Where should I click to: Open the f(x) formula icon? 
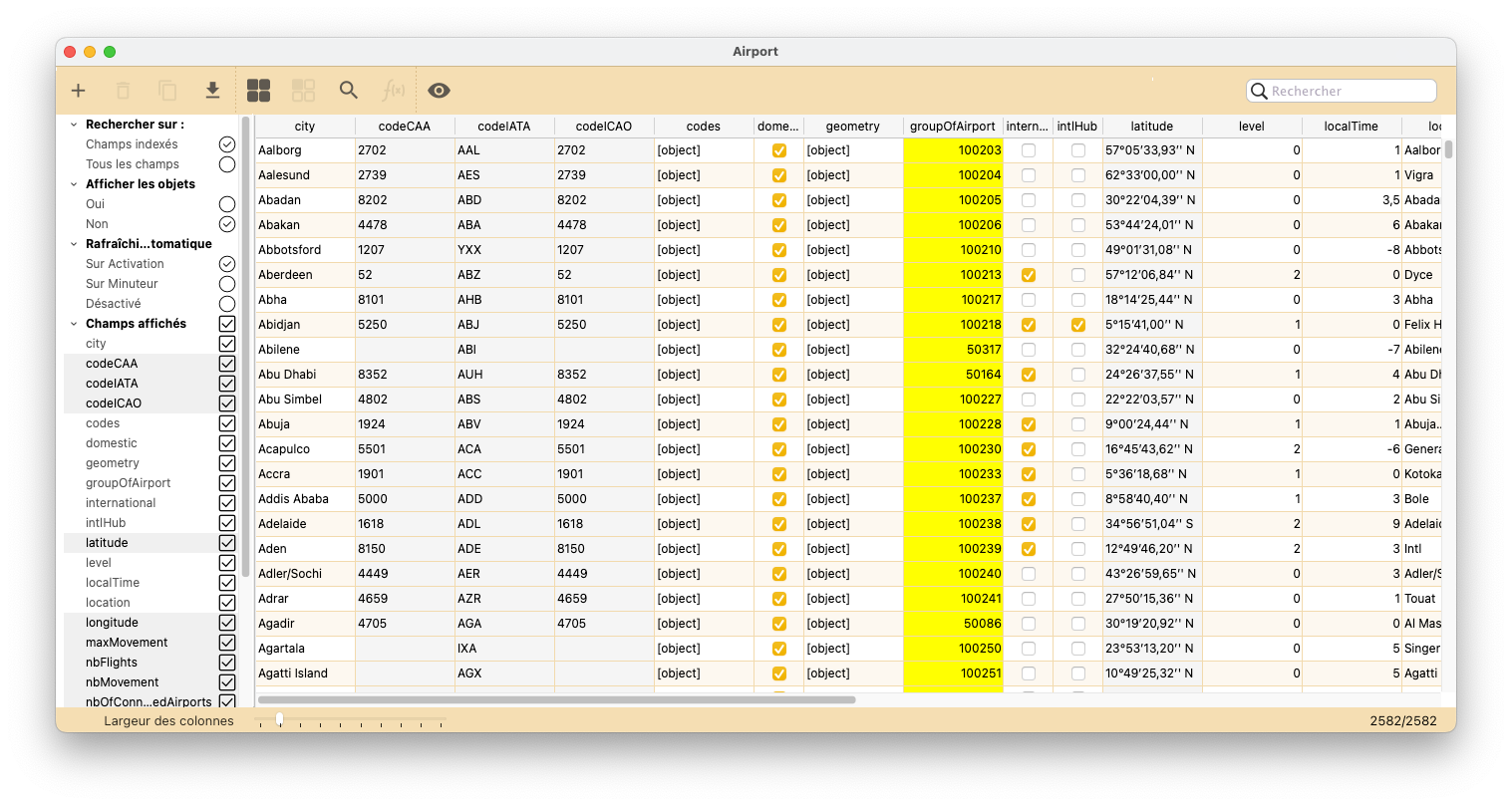(394, 91)
